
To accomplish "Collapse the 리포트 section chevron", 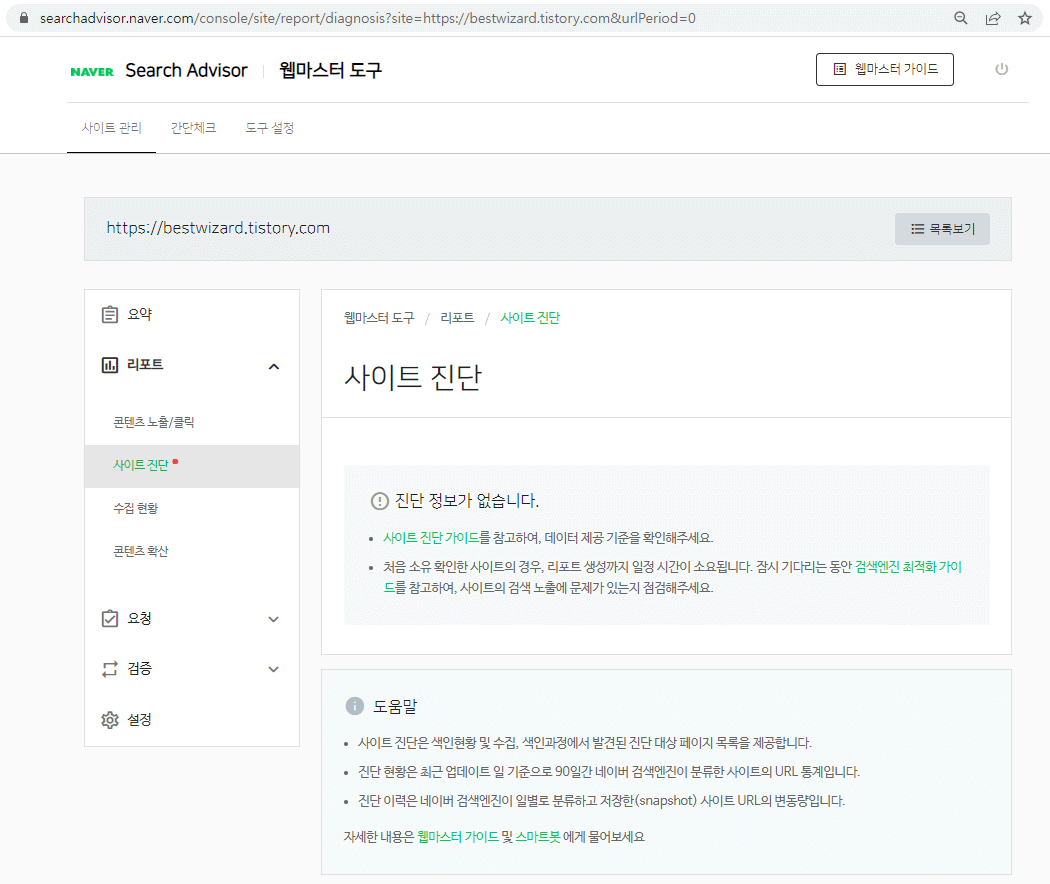I will coord(273,366).
